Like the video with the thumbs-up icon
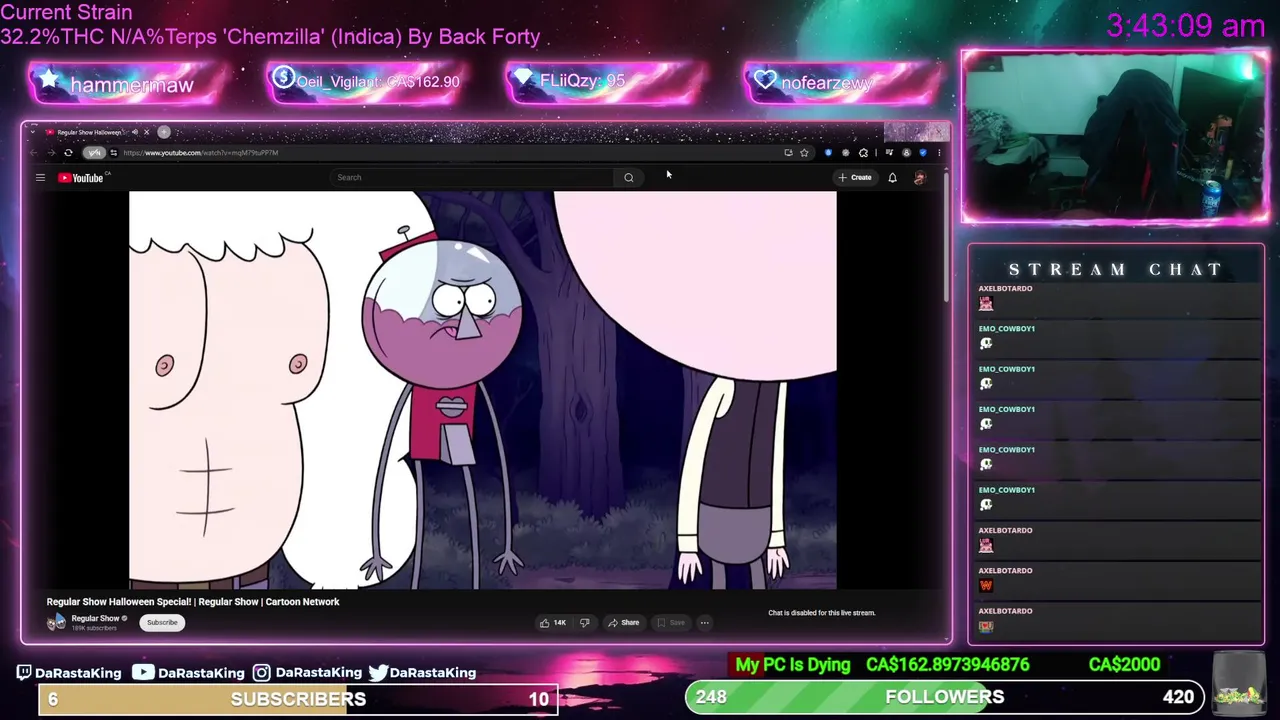1280x720 pixels. click(x=545, y=623)
